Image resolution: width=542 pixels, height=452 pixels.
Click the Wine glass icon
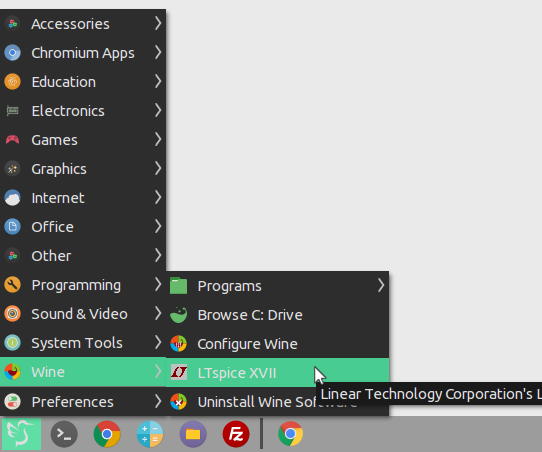13,372
